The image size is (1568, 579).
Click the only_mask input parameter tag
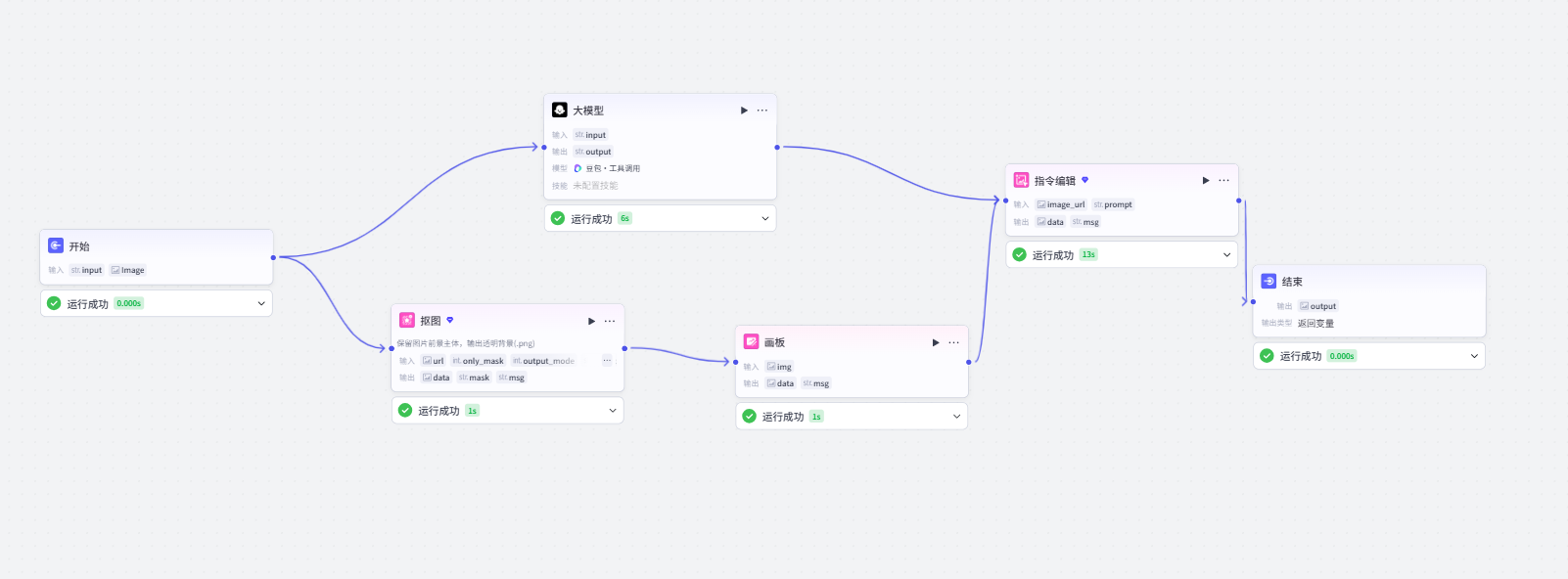478,361
